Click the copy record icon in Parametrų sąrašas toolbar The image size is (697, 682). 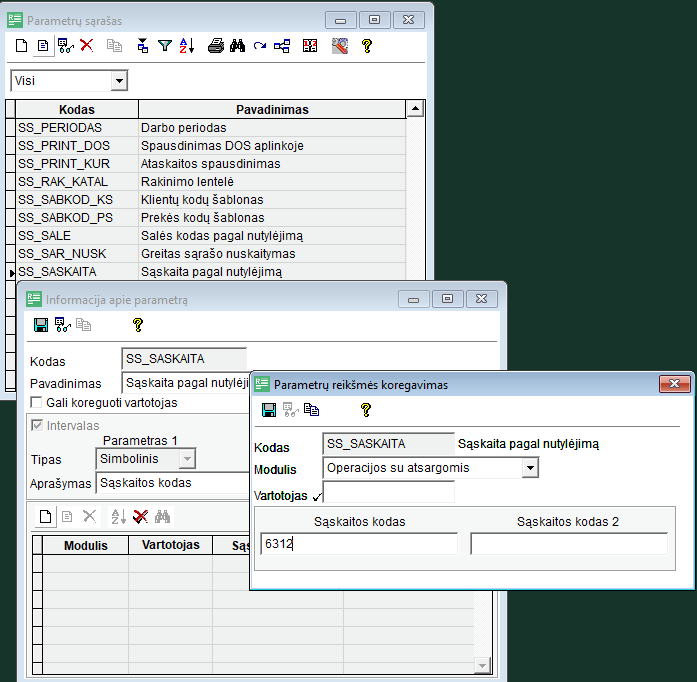click(114, 45)
